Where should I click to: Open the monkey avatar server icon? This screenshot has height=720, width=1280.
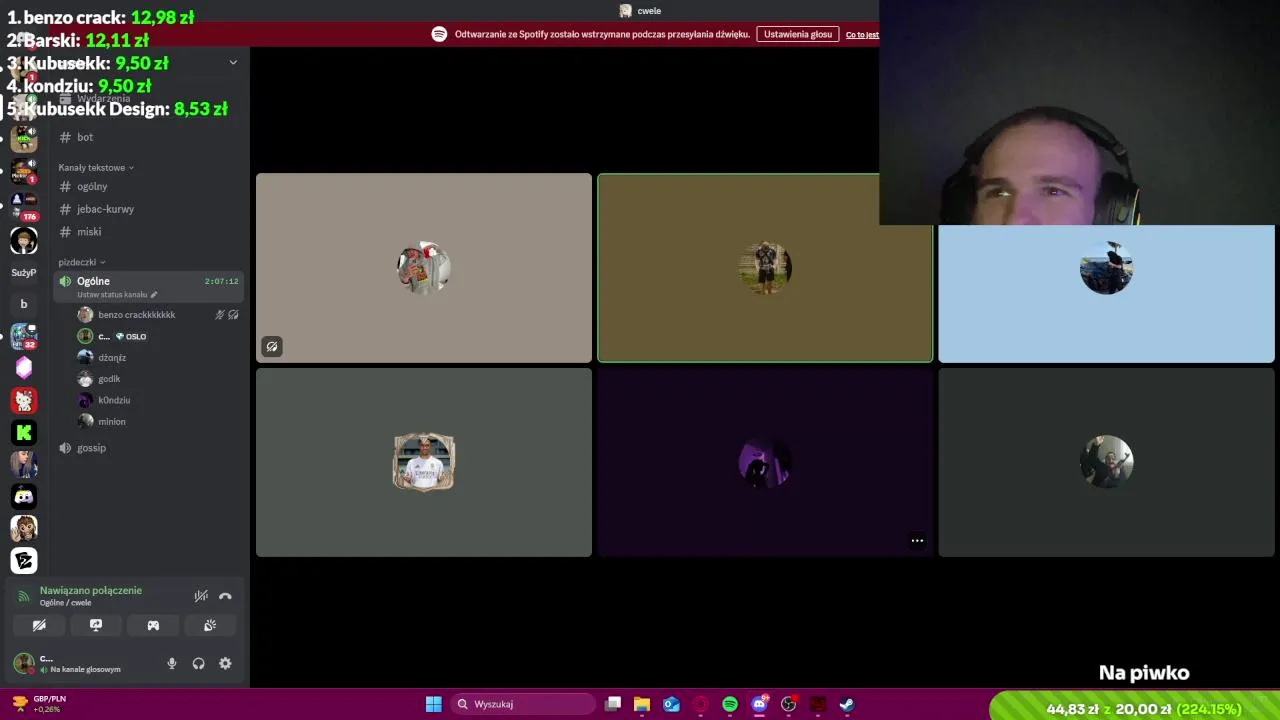pyautogui.click(x=24, y=528)
